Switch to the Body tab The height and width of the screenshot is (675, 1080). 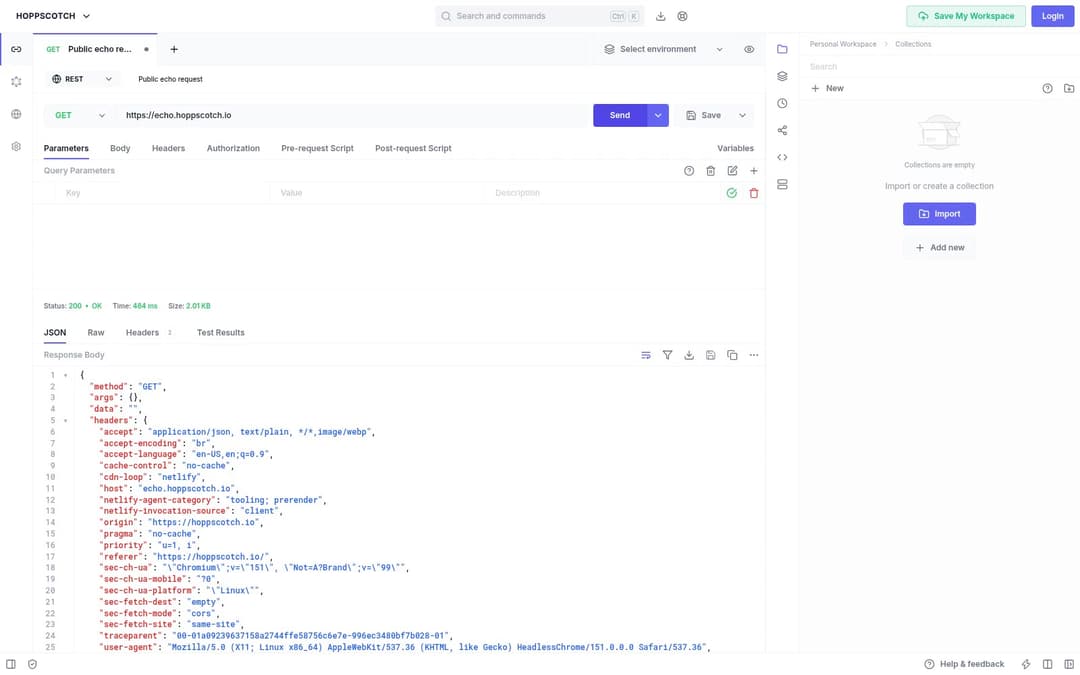coord(120,148)
